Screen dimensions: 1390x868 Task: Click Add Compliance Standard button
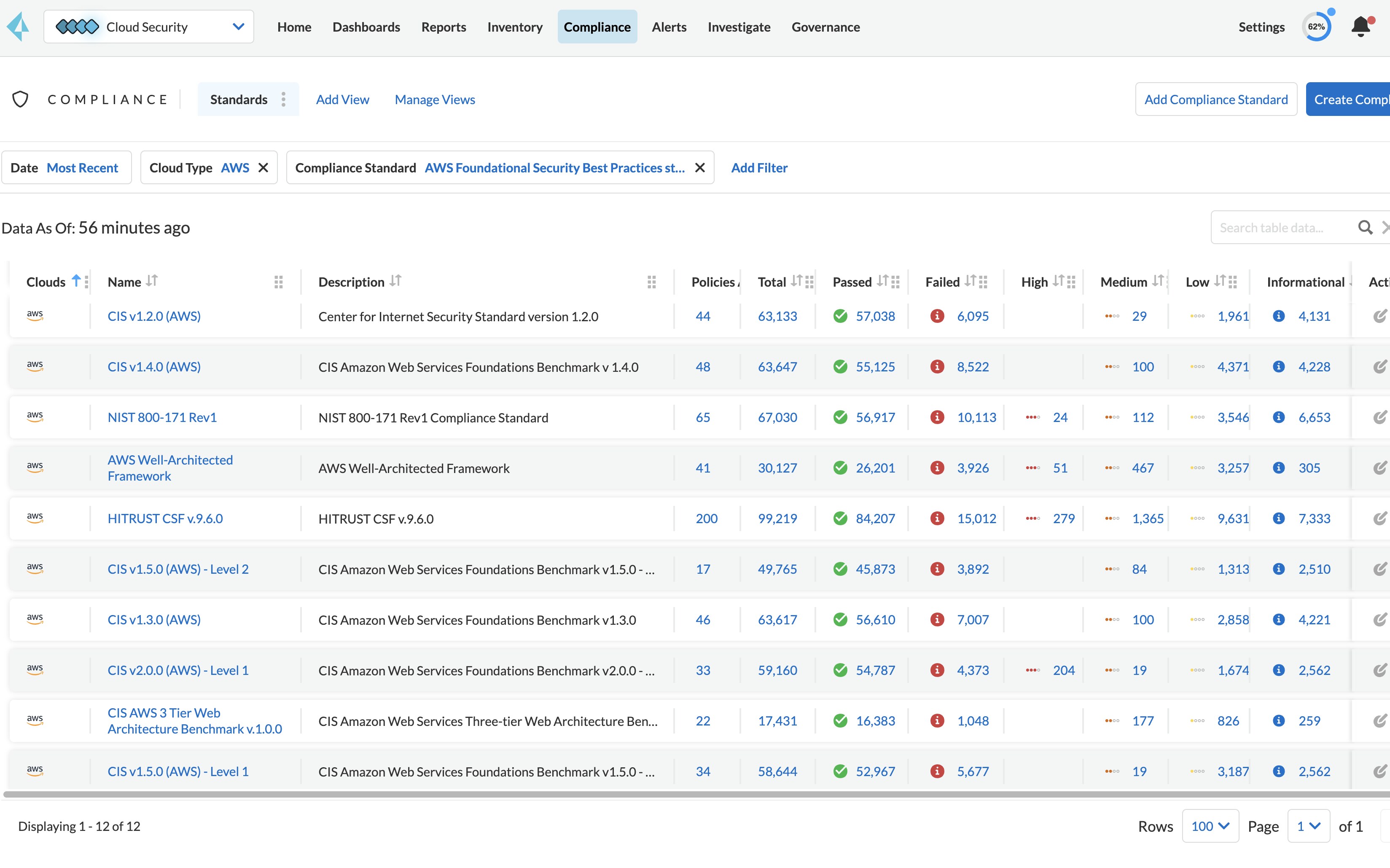[1215, 99]
